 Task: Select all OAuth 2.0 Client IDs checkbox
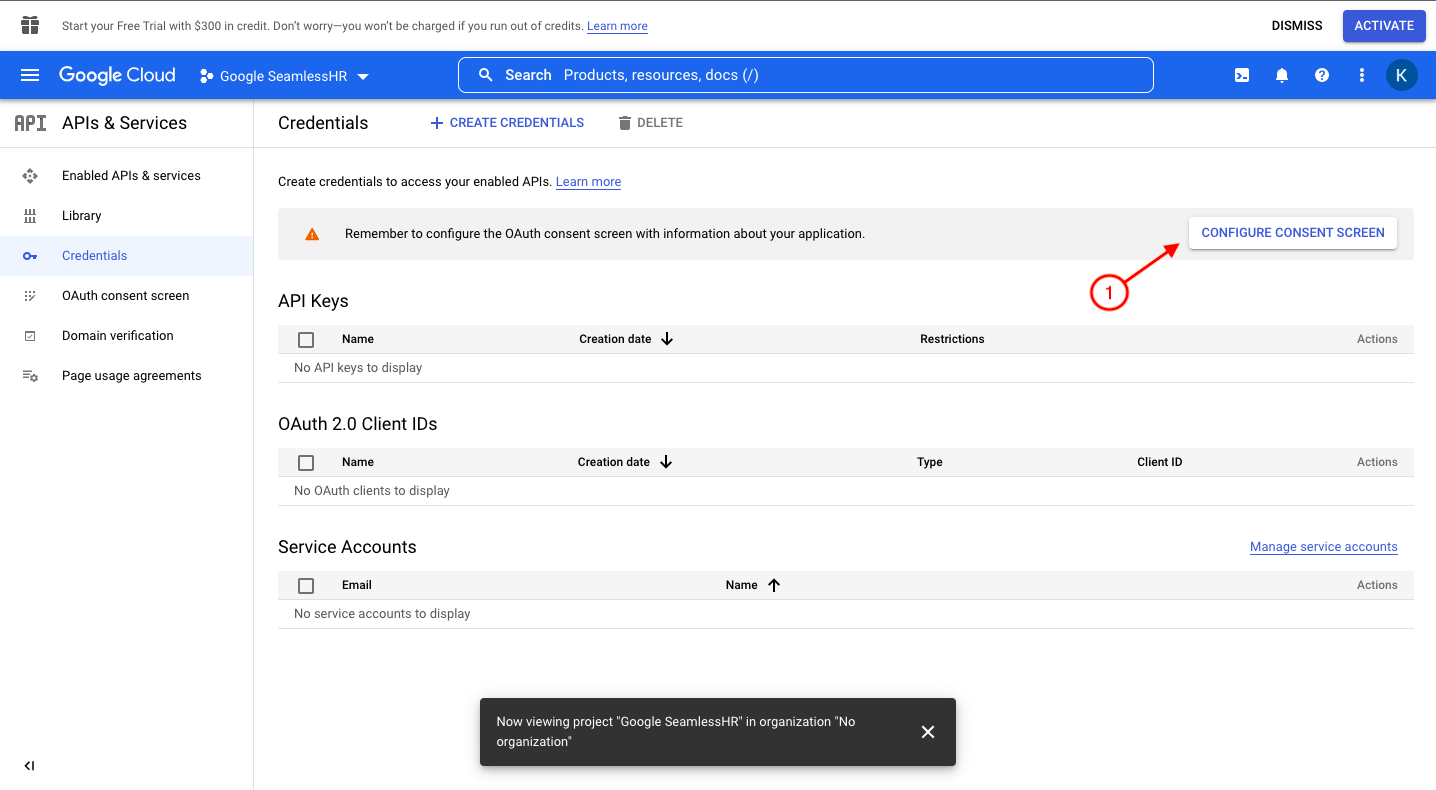(x=306, y=463)
